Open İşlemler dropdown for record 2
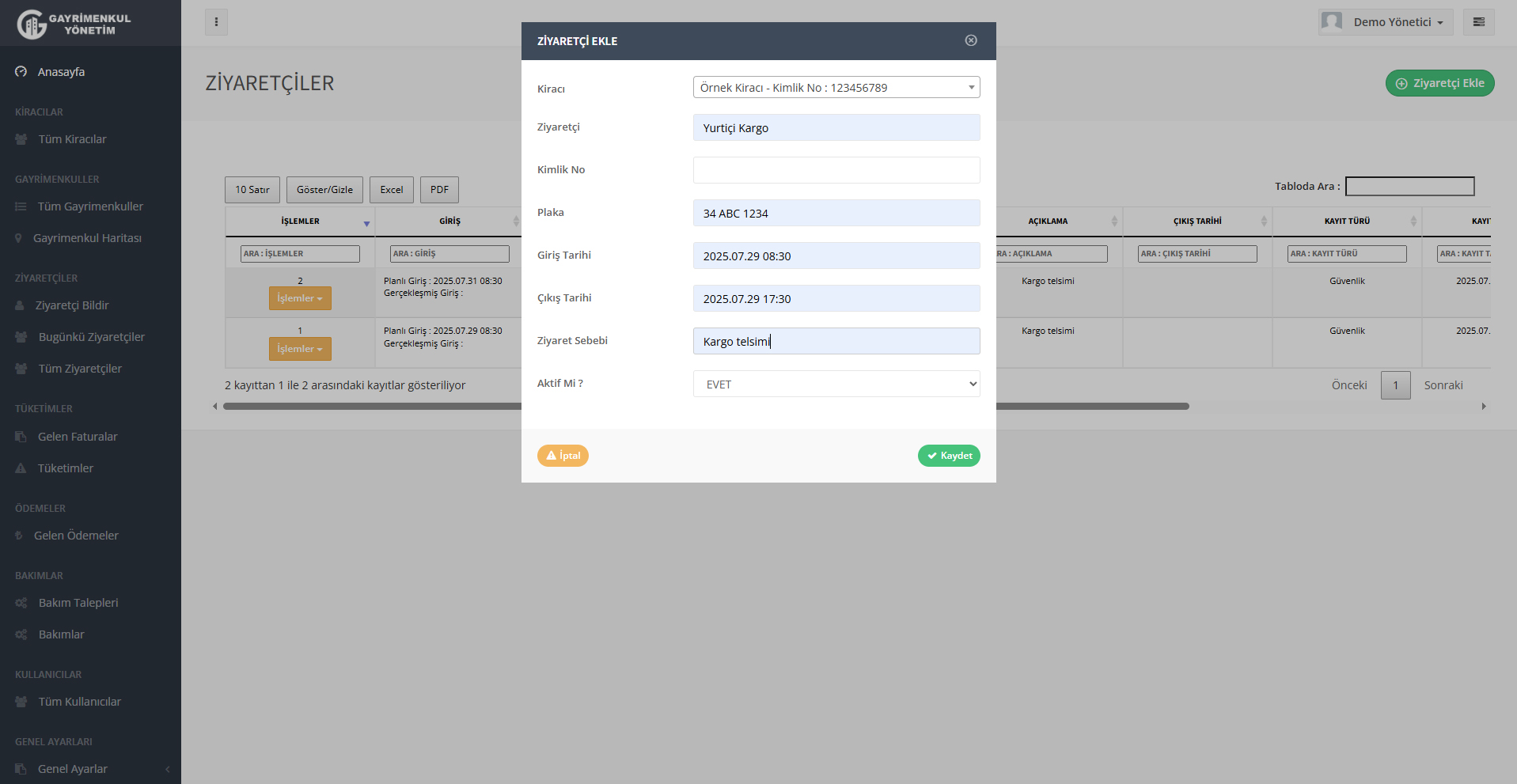This screenshot has height=784, width=1517. coord(300,298)
